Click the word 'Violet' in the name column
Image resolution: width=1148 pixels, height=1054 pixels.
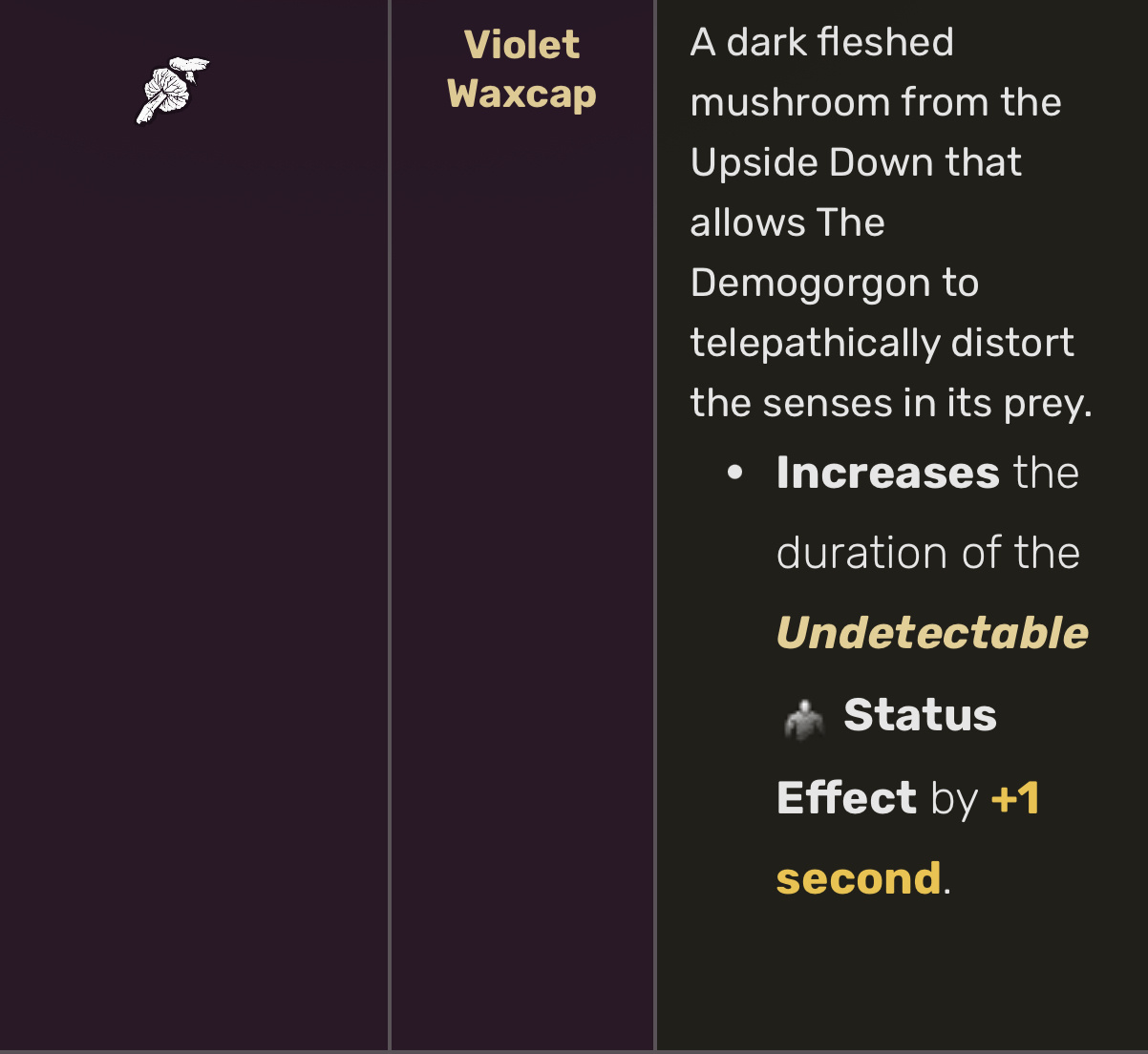(521, 44)
